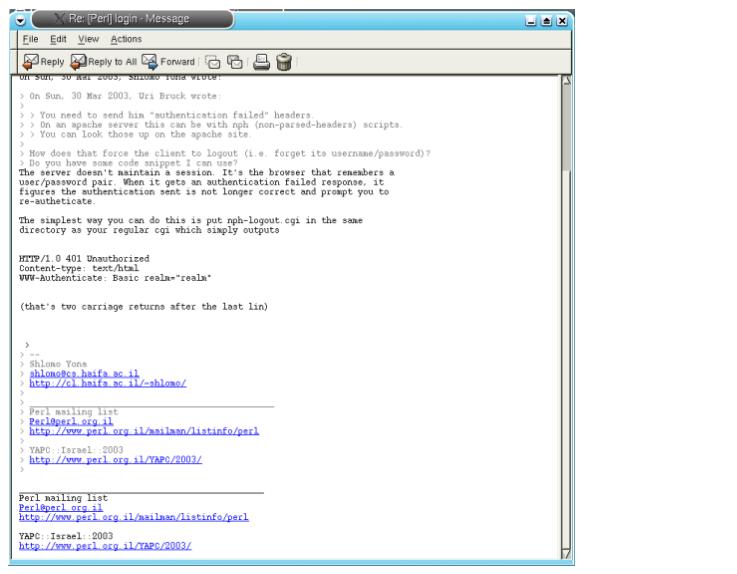Click the scrollbar down arrow
Screen dimensions: 737x574
pos(567,553)
